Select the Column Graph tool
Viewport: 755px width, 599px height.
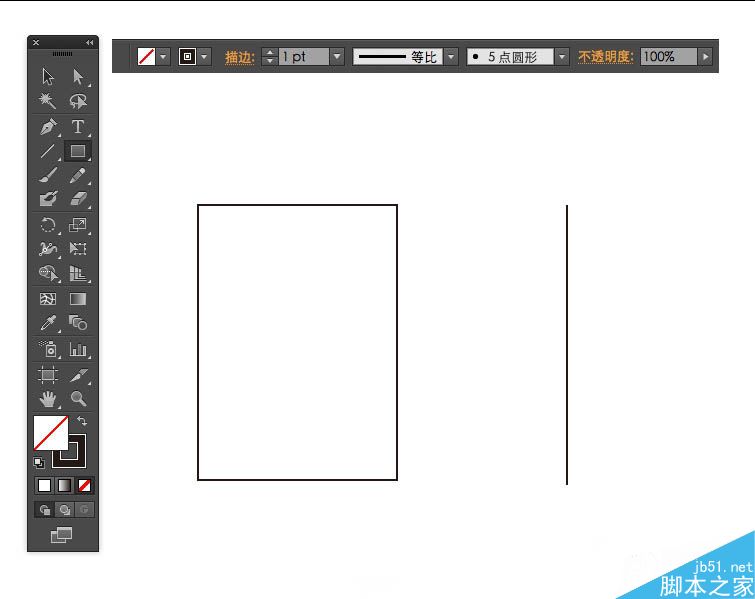[x=78, y=349]
